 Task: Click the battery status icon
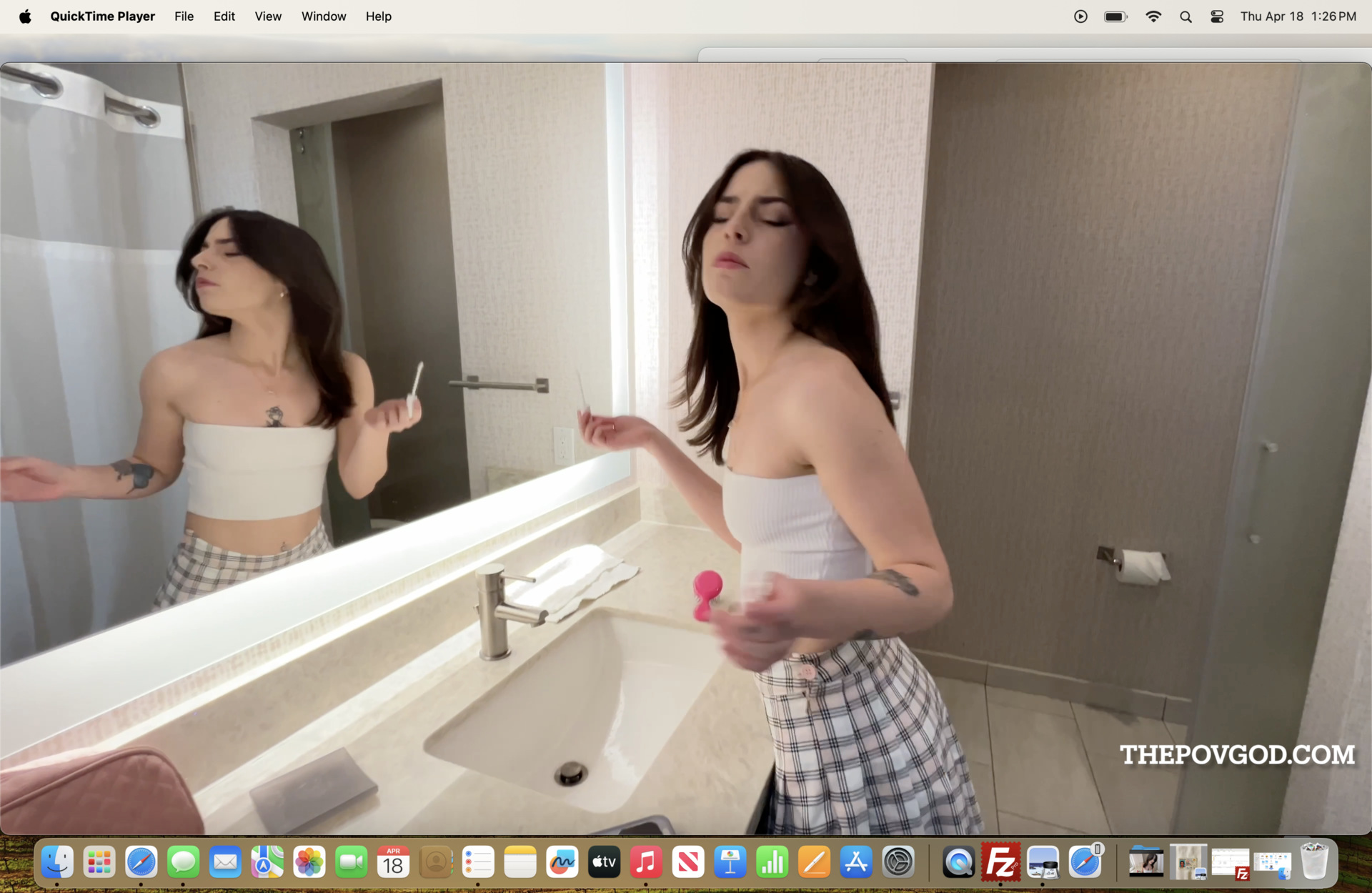pyautogui.click(x=1115, y=16)
